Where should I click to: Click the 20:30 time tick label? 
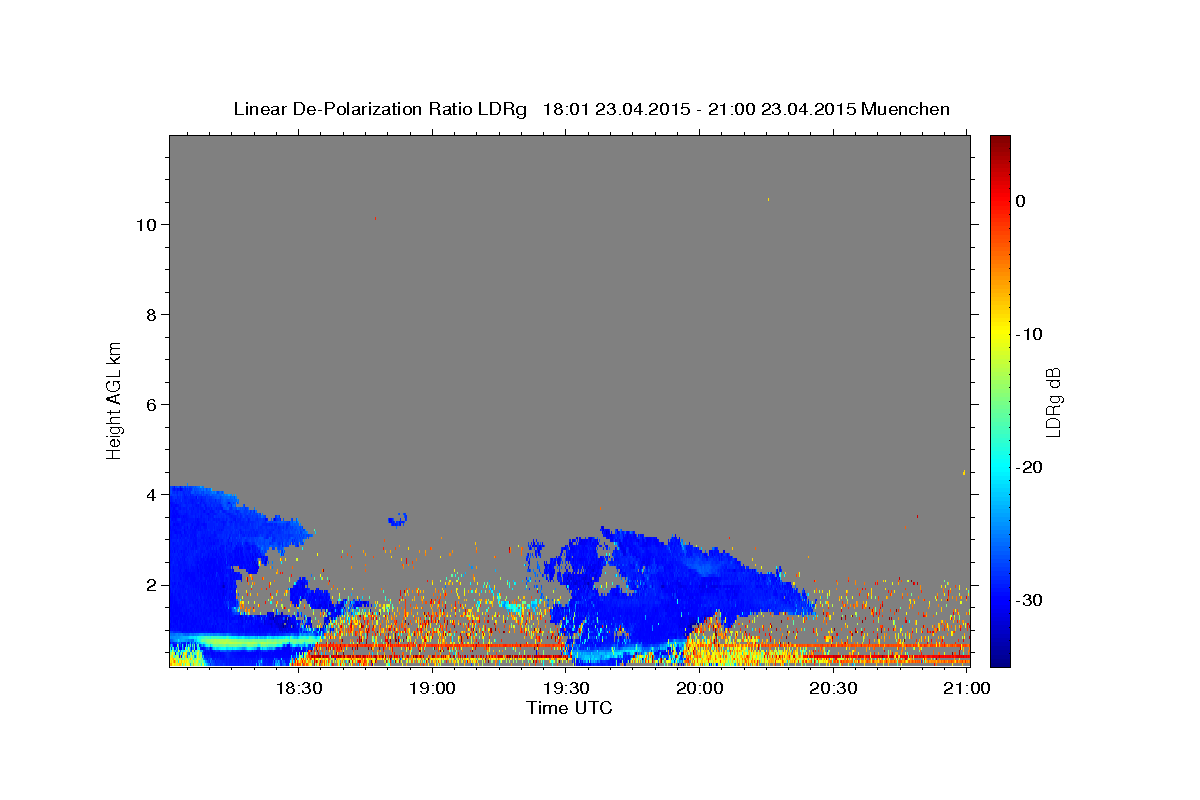pos(832,688)
